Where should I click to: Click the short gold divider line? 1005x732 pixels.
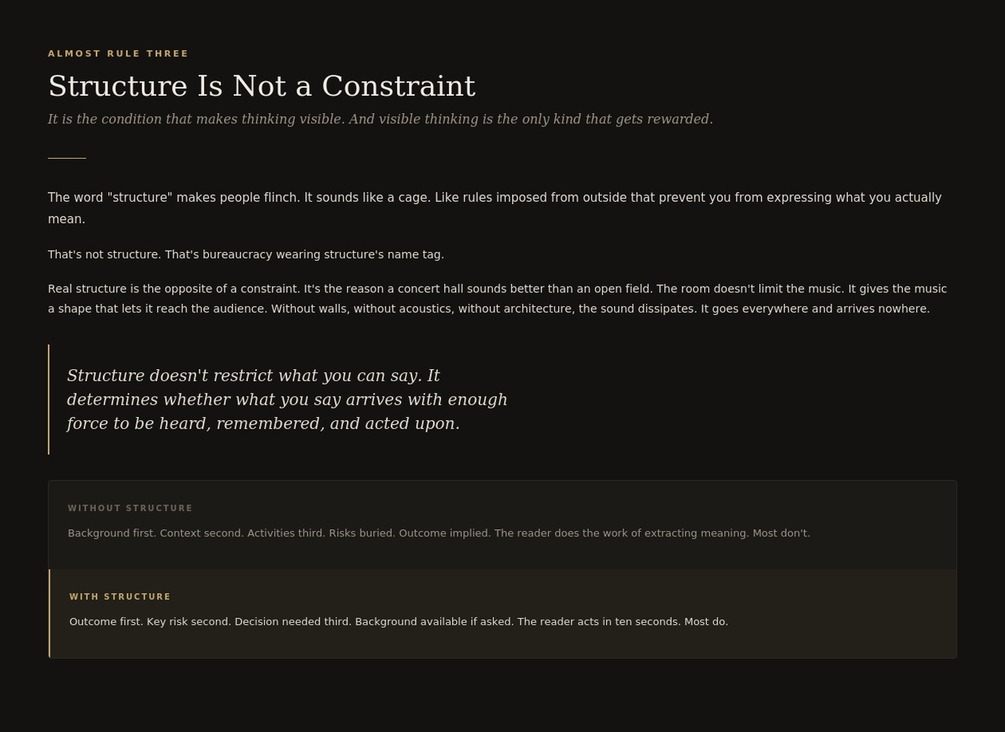67,158
